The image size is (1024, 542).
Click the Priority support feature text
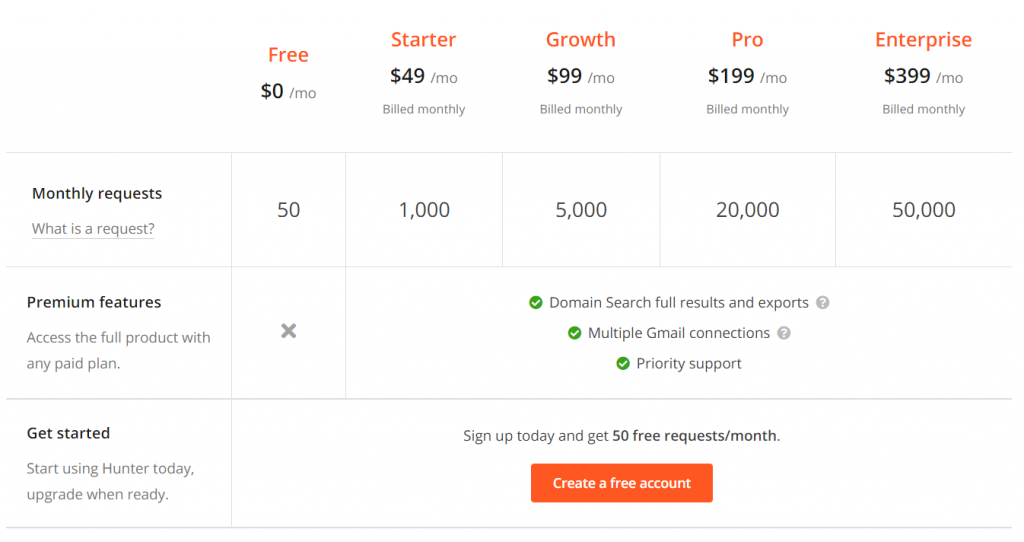[689, 364]
